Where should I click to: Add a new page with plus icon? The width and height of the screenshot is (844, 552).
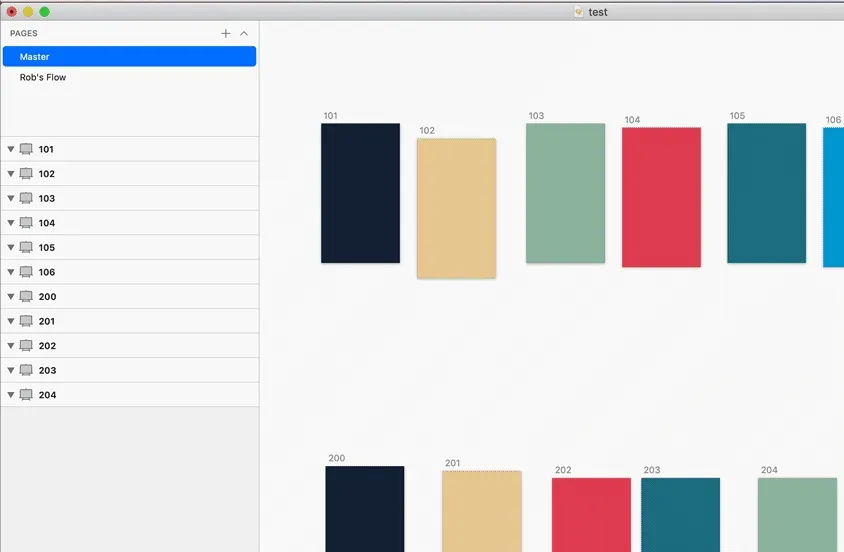click(226, 33)
